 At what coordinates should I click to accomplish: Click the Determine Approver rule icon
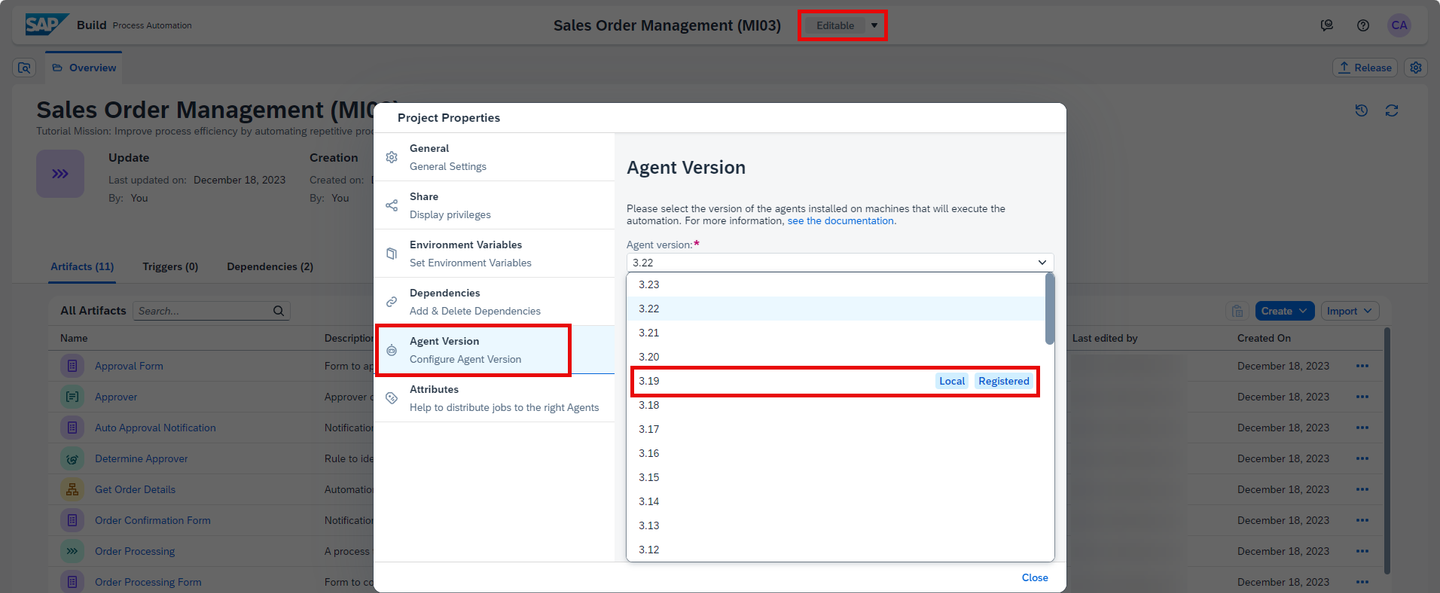point(72,459)
